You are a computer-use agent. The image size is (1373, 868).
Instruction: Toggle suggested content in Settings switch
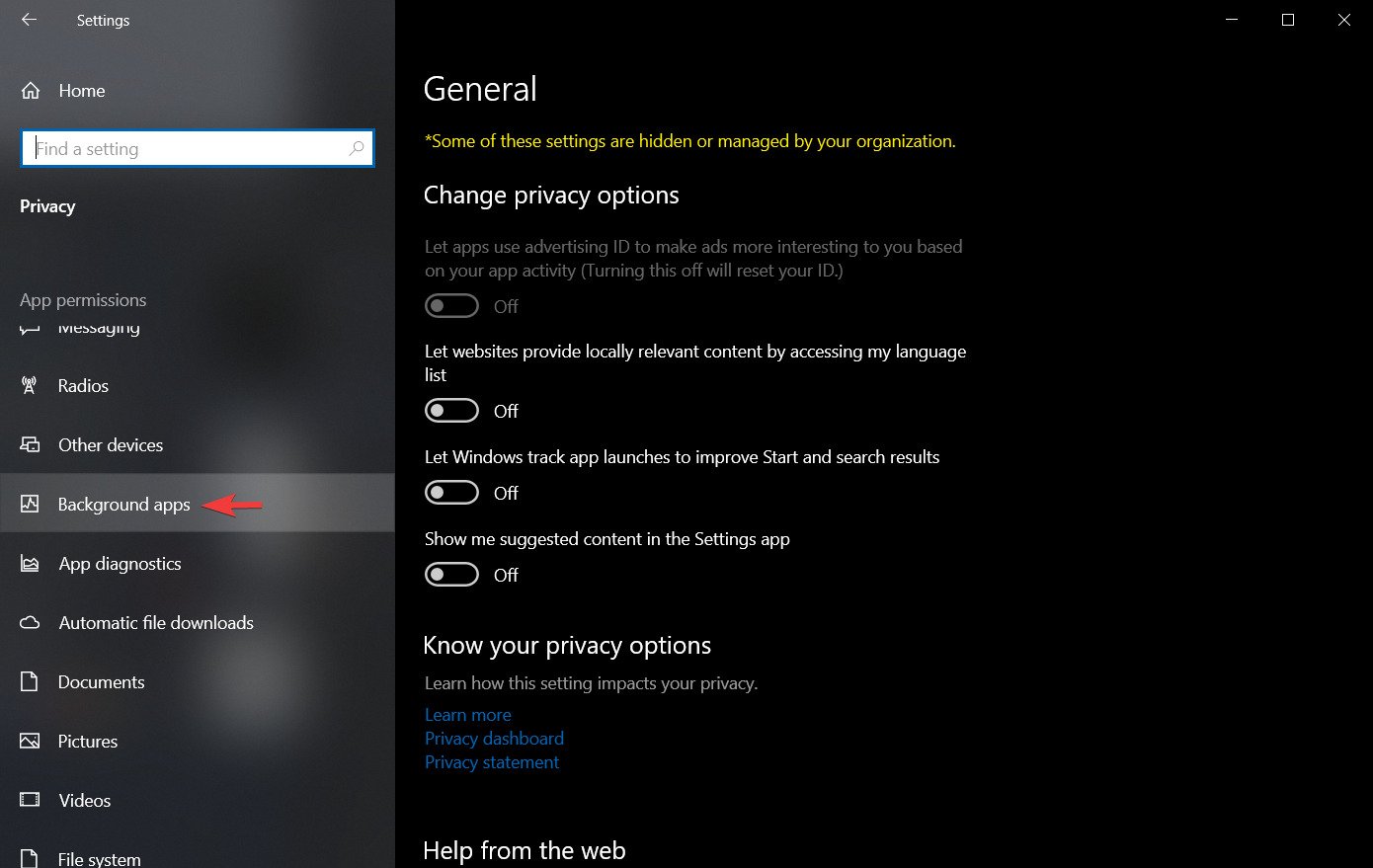point(451,575)
